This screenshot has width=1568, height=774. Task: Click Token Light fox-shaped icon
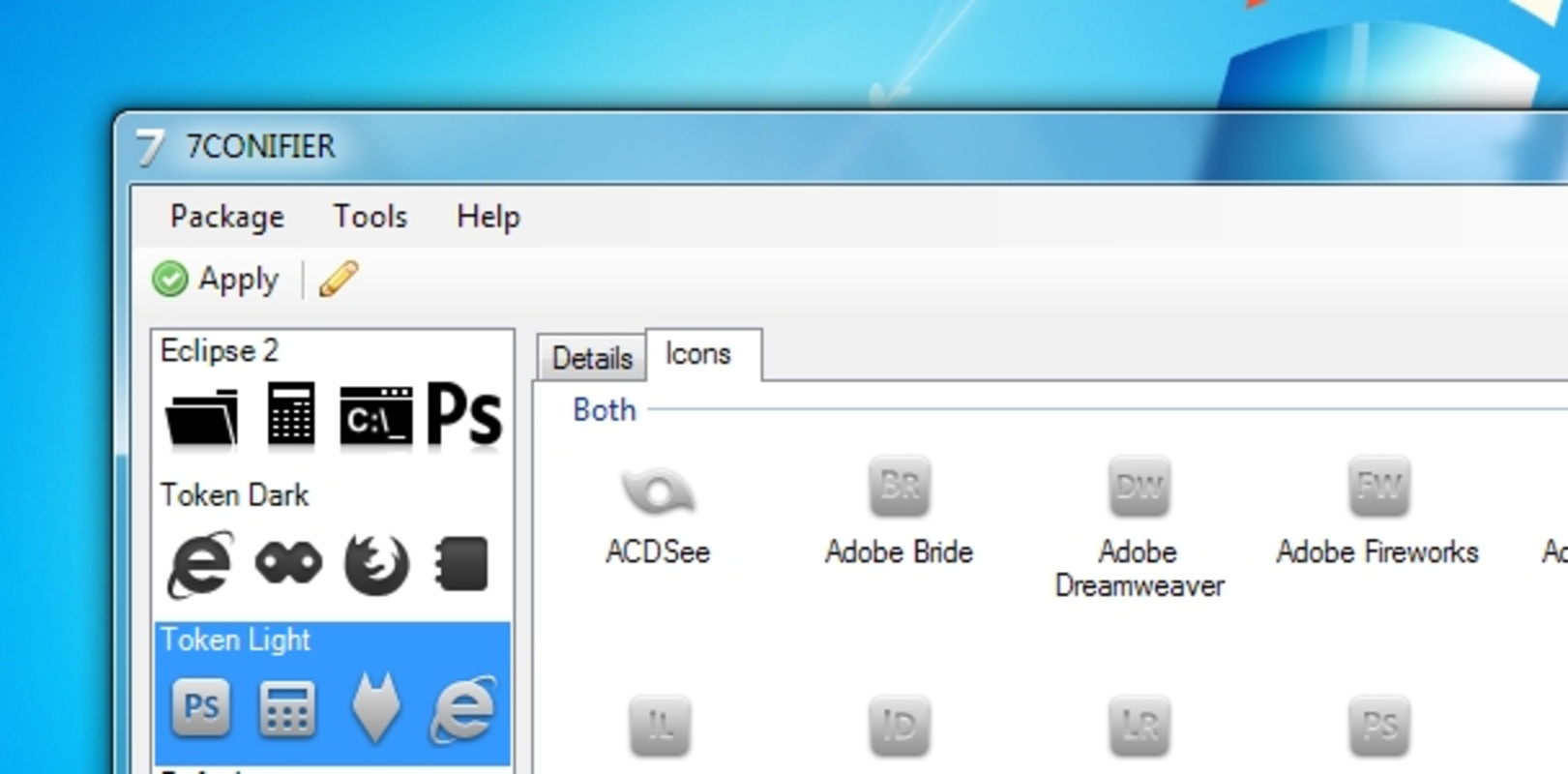[375, 709]
